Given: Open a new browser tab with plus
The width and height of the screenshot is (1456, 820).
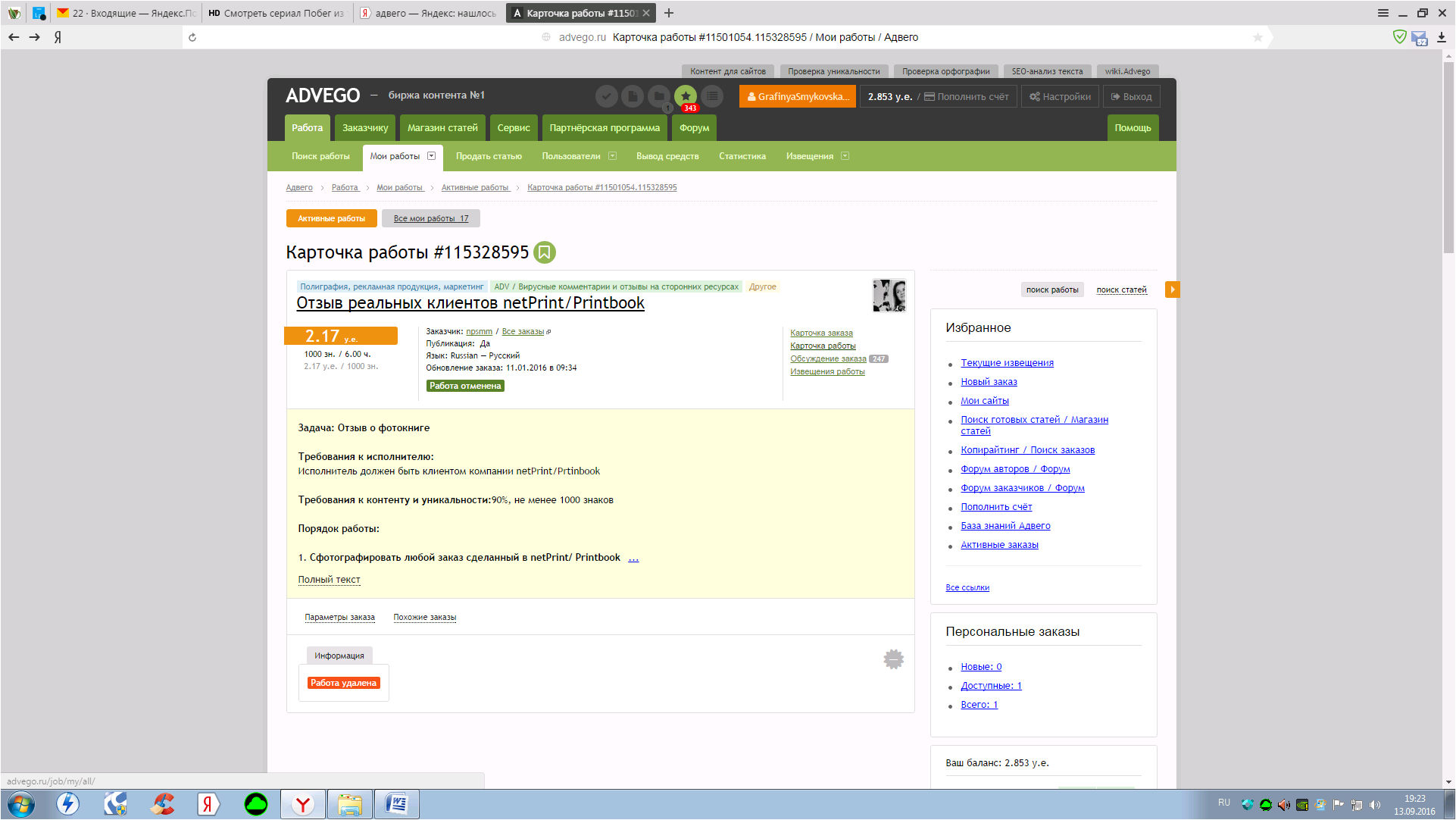Looking at the screenshot, I should [669, 13].
